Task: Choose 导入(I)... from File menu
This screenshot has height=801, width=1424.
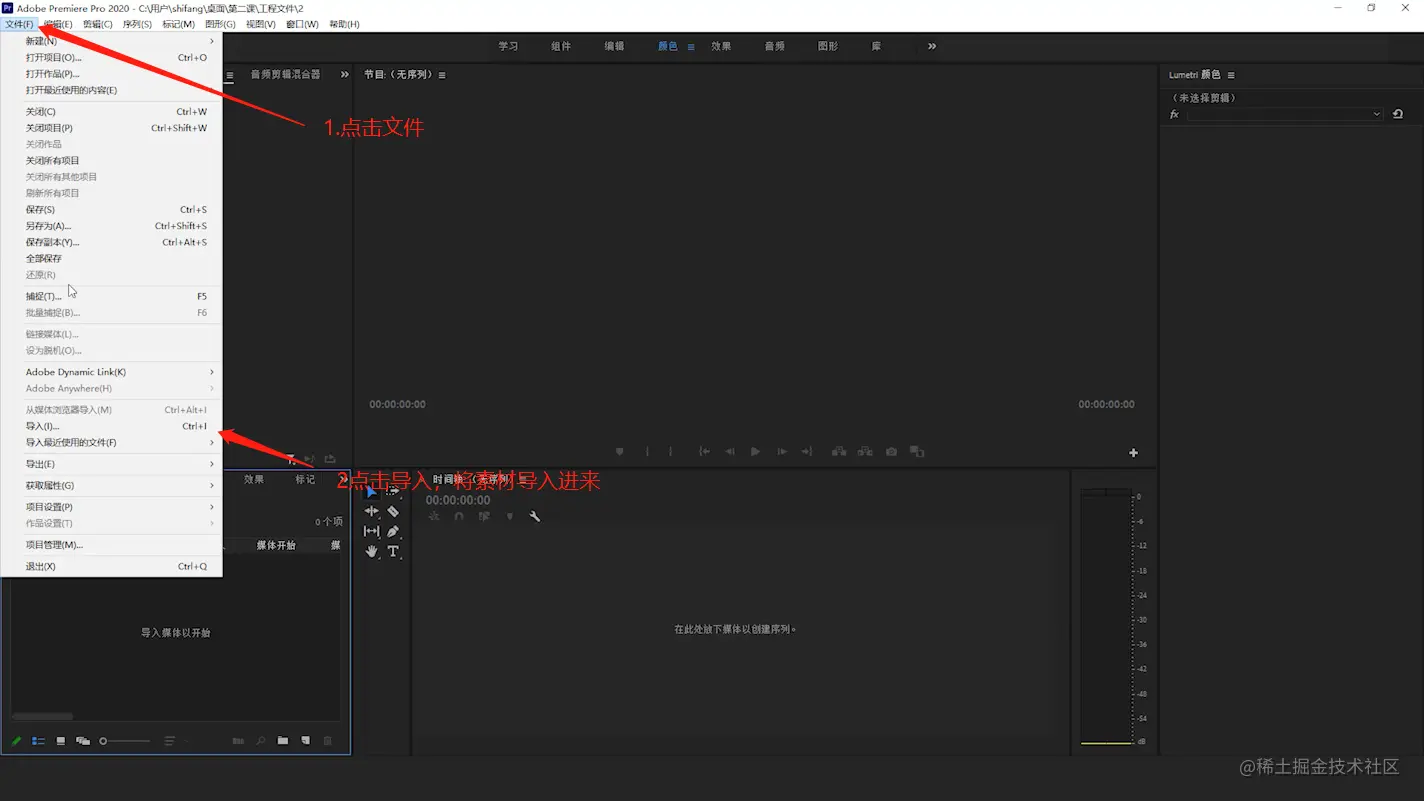Action: (112, 426)
